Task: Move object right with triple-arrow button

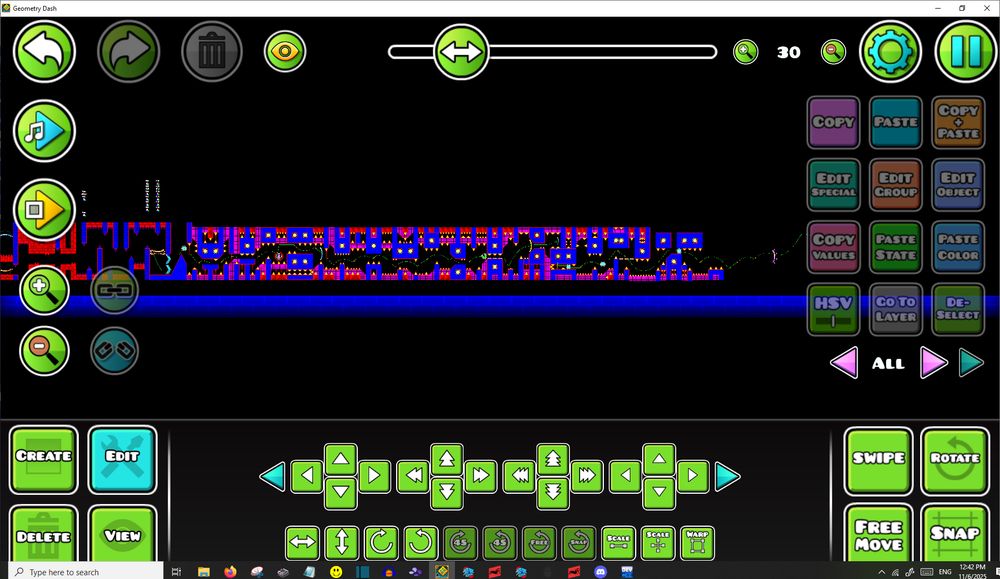Action: 587,476
